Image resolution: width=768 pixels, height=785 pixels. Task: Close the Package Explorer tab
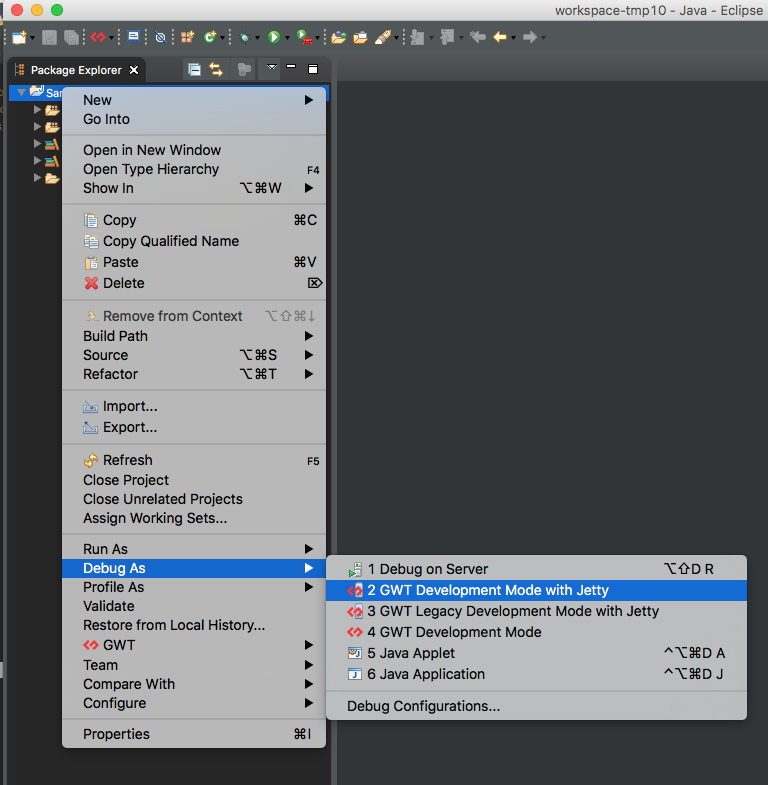[134, 70]
